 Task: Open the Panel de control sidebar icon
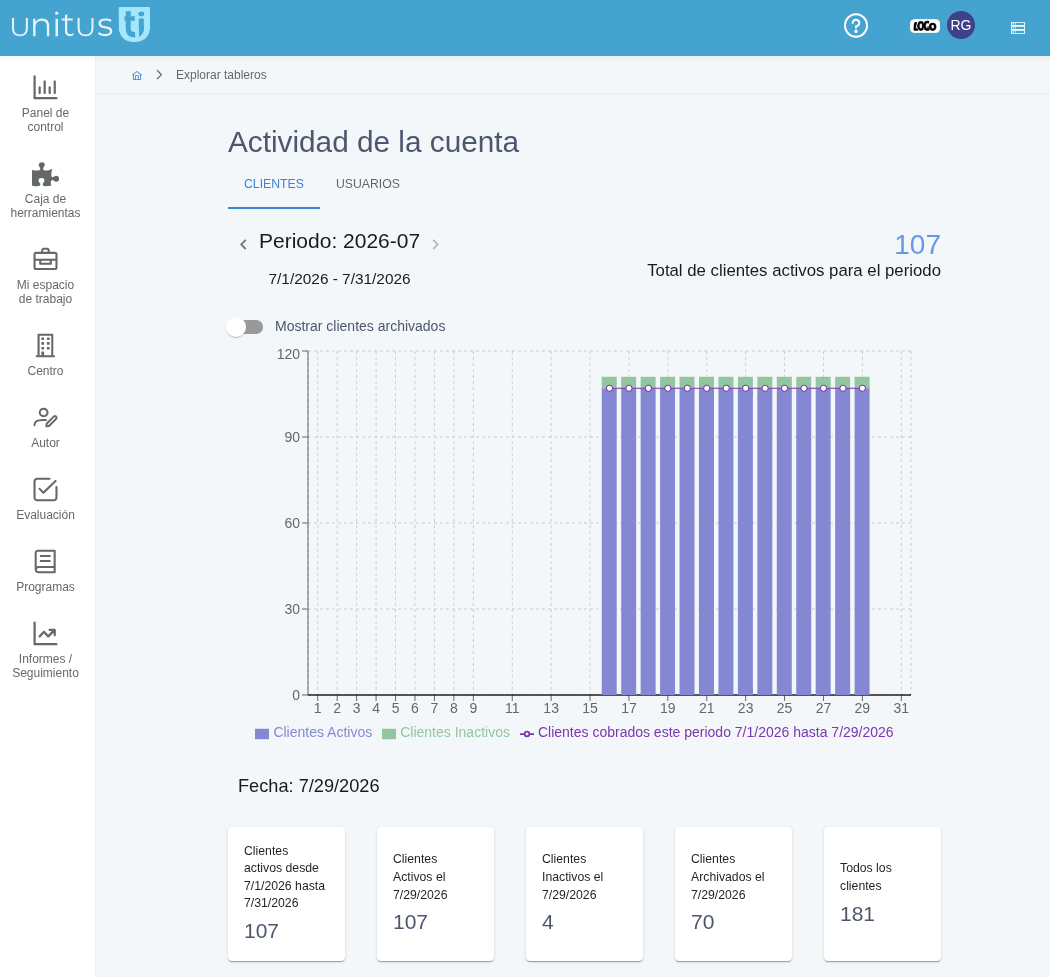pyautogui.click(x=45, y=88)
